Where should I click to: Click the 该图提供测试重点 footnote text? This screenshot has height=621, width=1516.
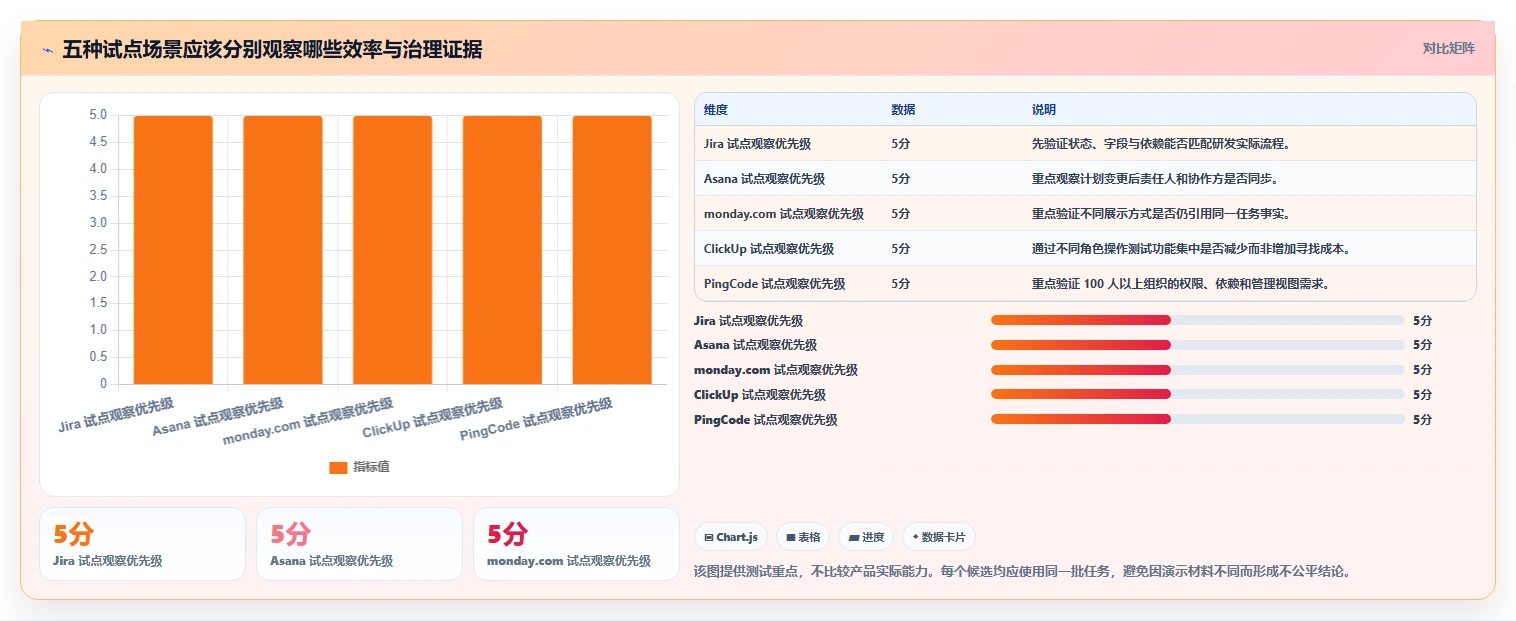pyautogui.click(x=1022, y=572)
